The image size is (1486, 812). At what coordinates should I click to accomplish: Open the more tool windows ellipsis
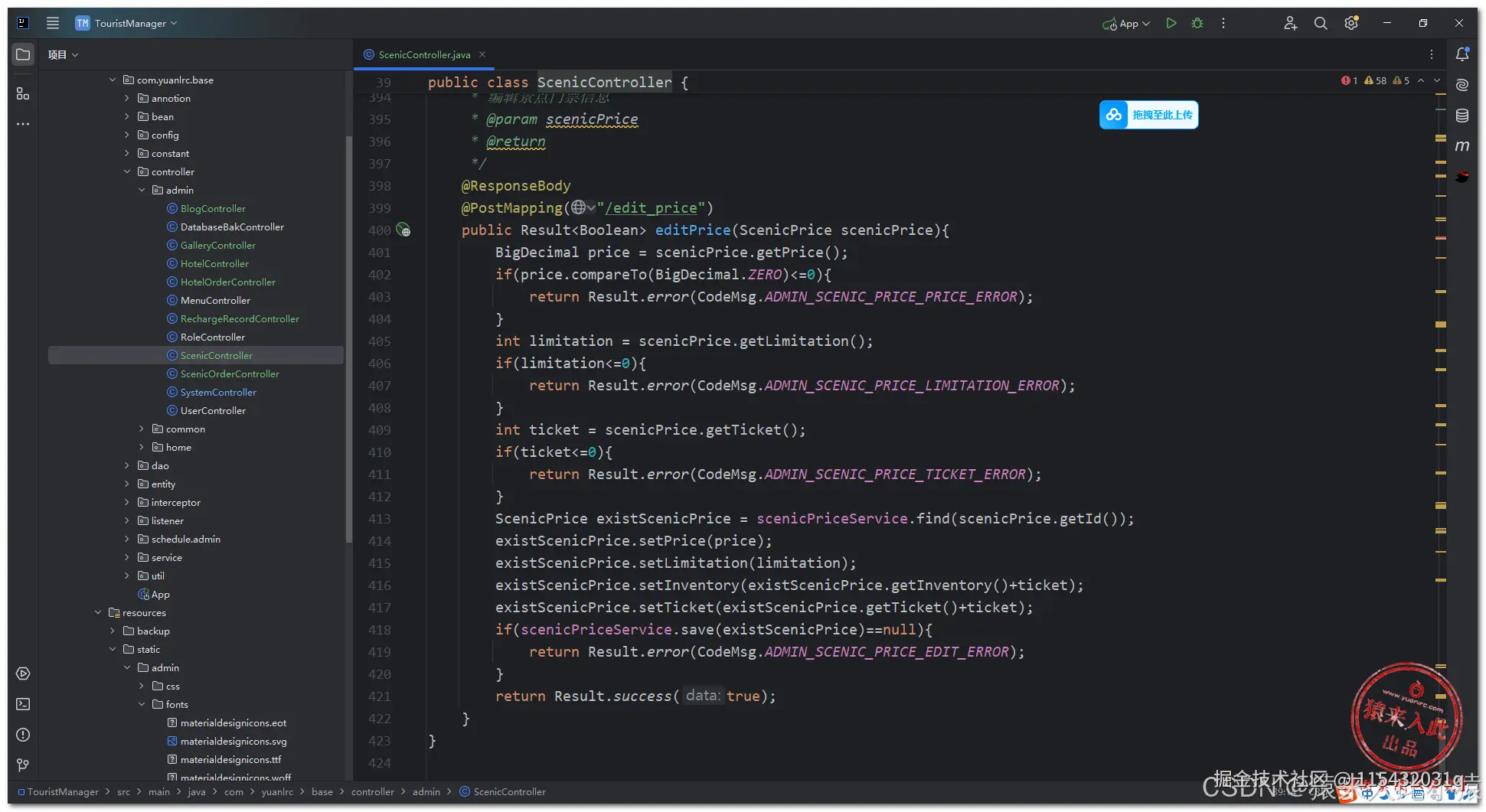point(23,123)
